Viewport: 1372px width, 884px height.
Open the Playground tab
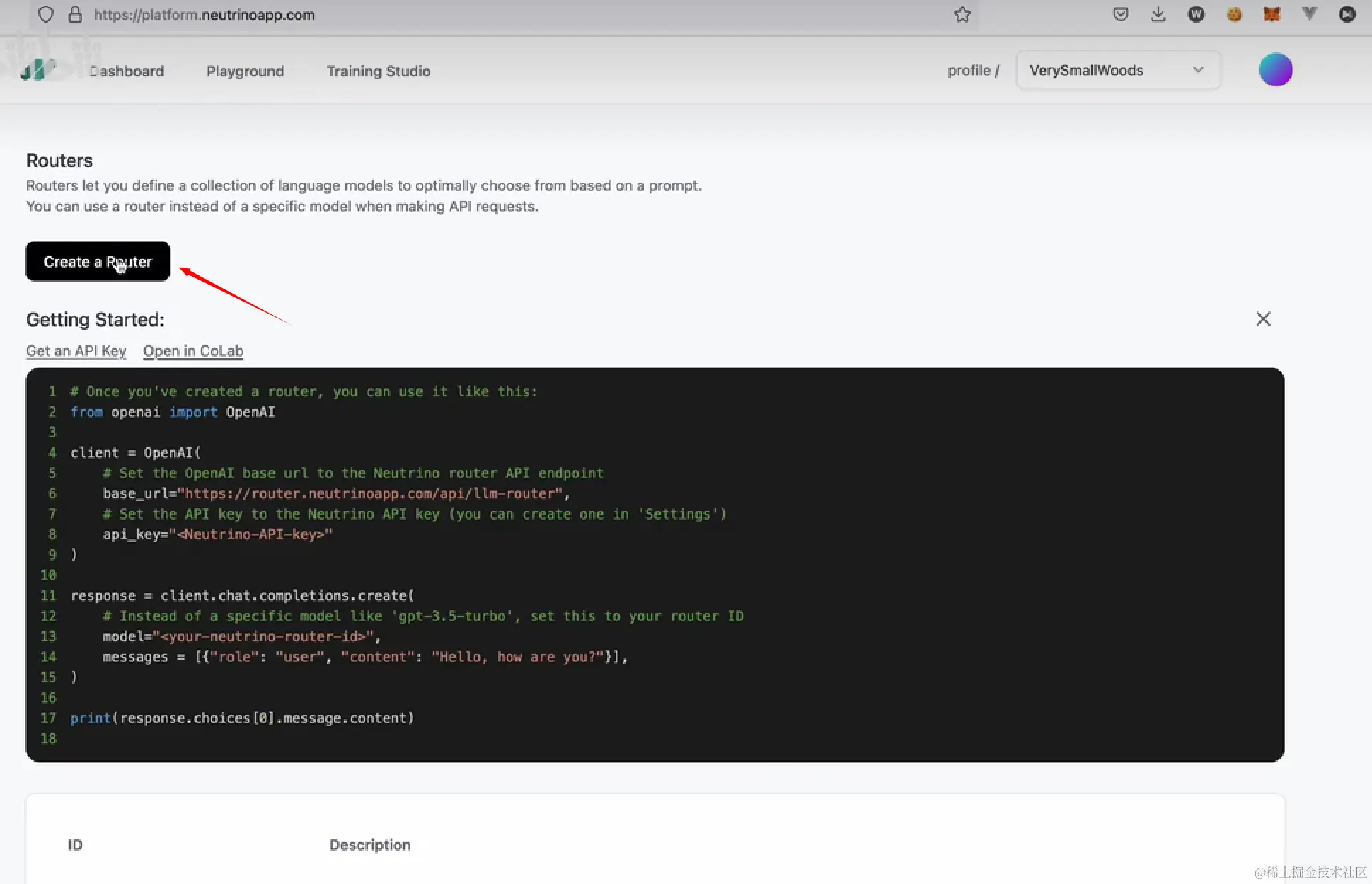click(x=245, y=71)
